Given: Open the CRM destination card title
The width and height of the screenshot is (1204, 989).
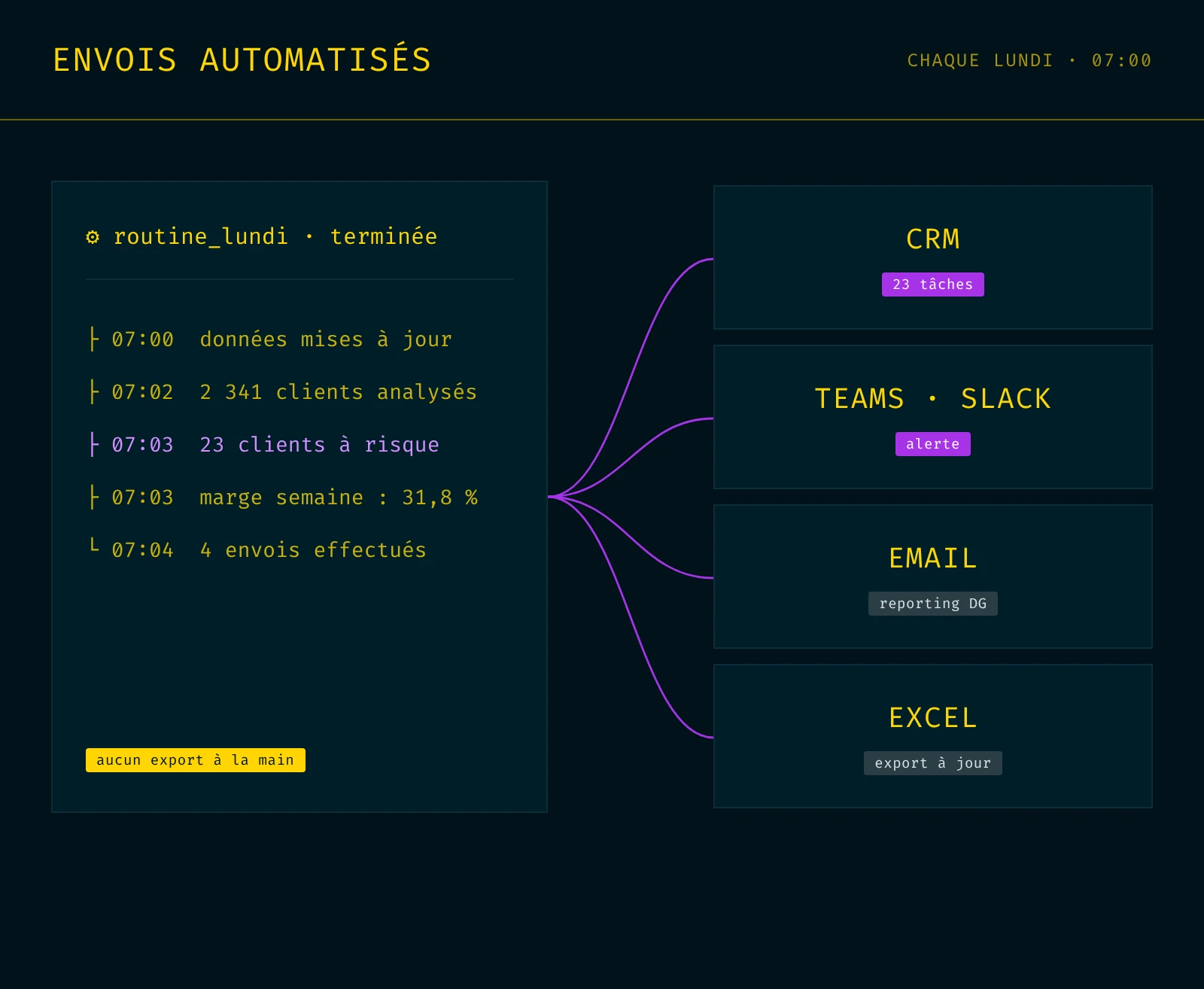Looking at the screenshot, I should pos(933,239).
